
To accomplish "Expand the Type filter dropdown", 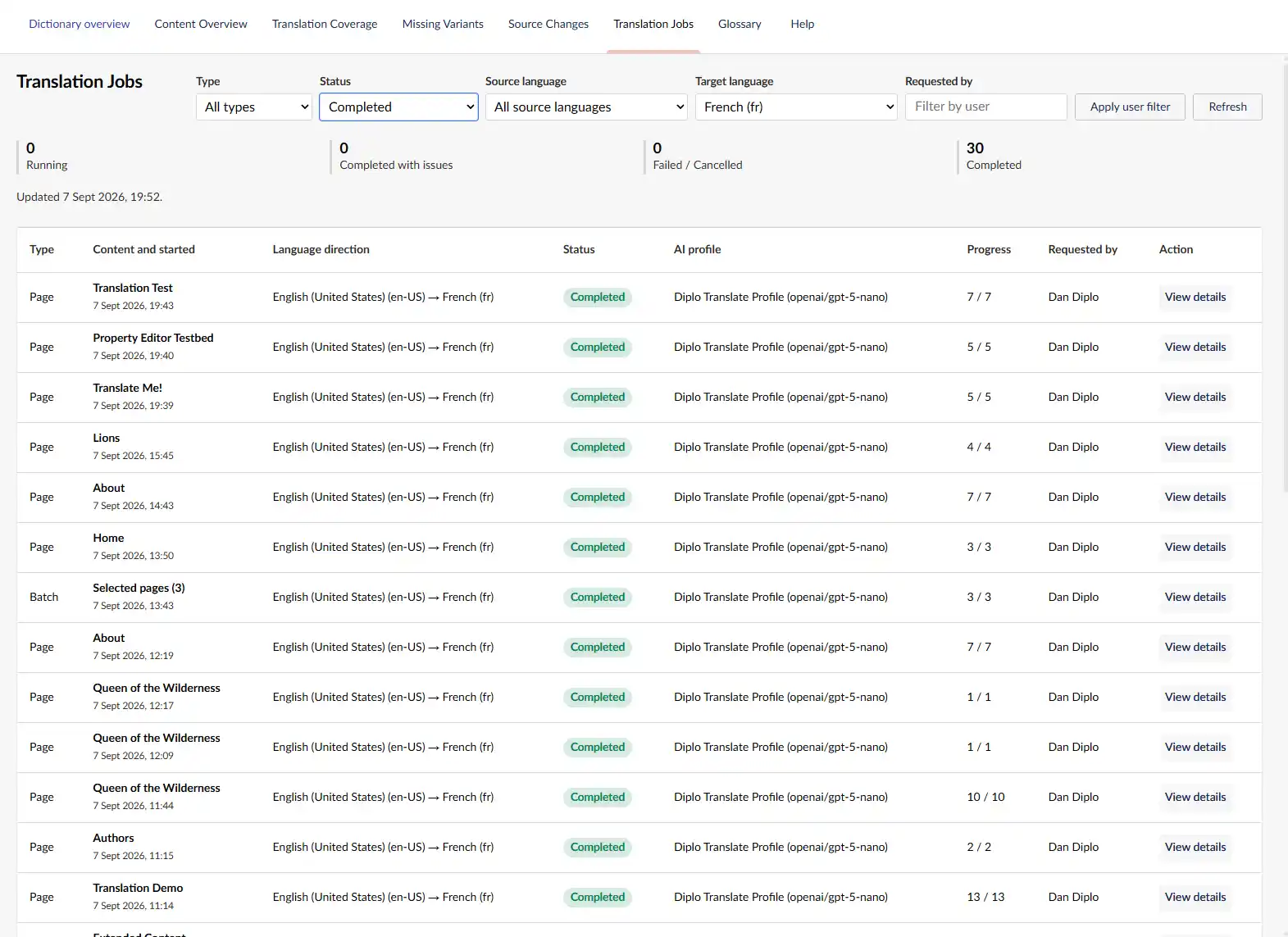I will [x=254, y=107].
